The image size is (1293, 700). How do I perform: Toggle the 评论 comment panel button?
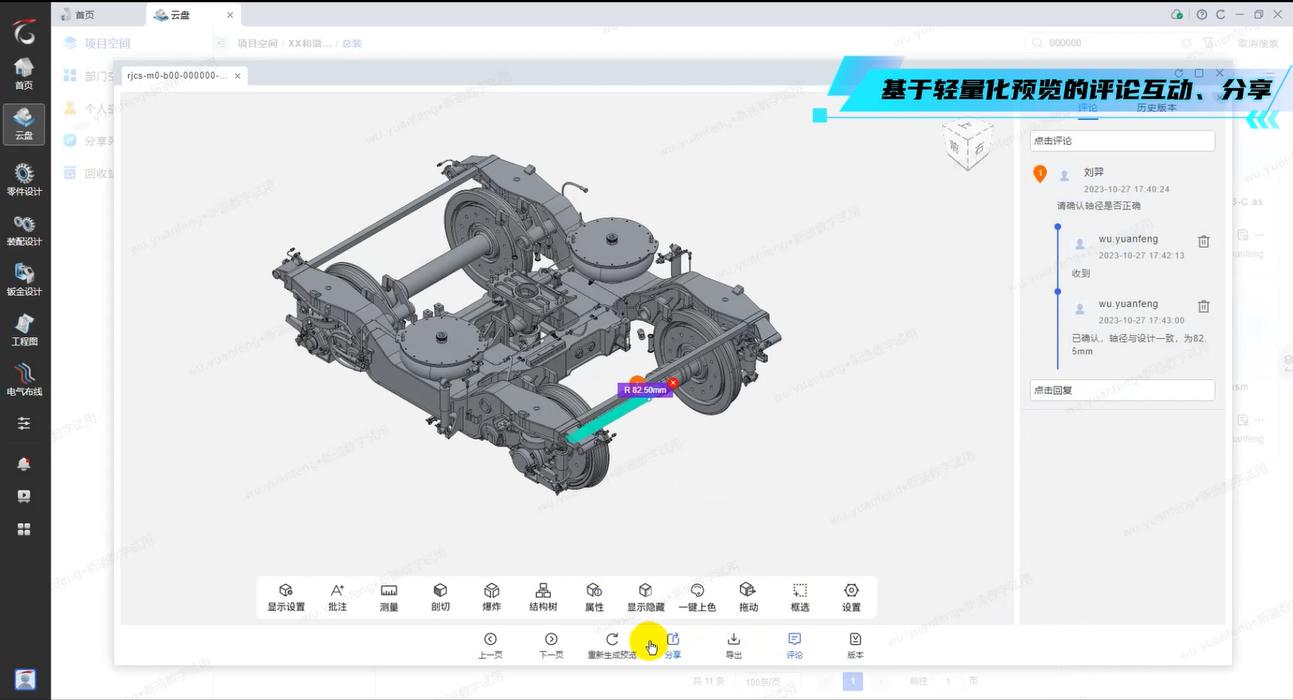pyautogui.click(x=794, y=645)
